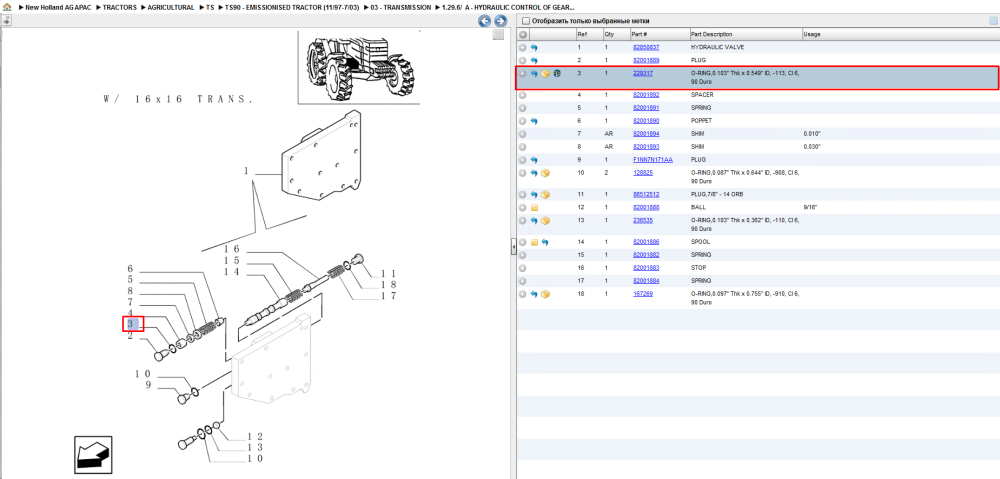Image resolution: width=1000 pixels, height=479 pixels.
Task: Click POPPET description text
Action: 702,121
